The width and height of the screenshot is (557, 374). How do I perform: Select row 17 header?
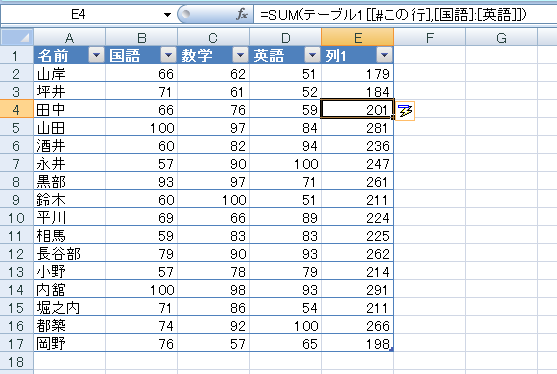tap(17, 343)
